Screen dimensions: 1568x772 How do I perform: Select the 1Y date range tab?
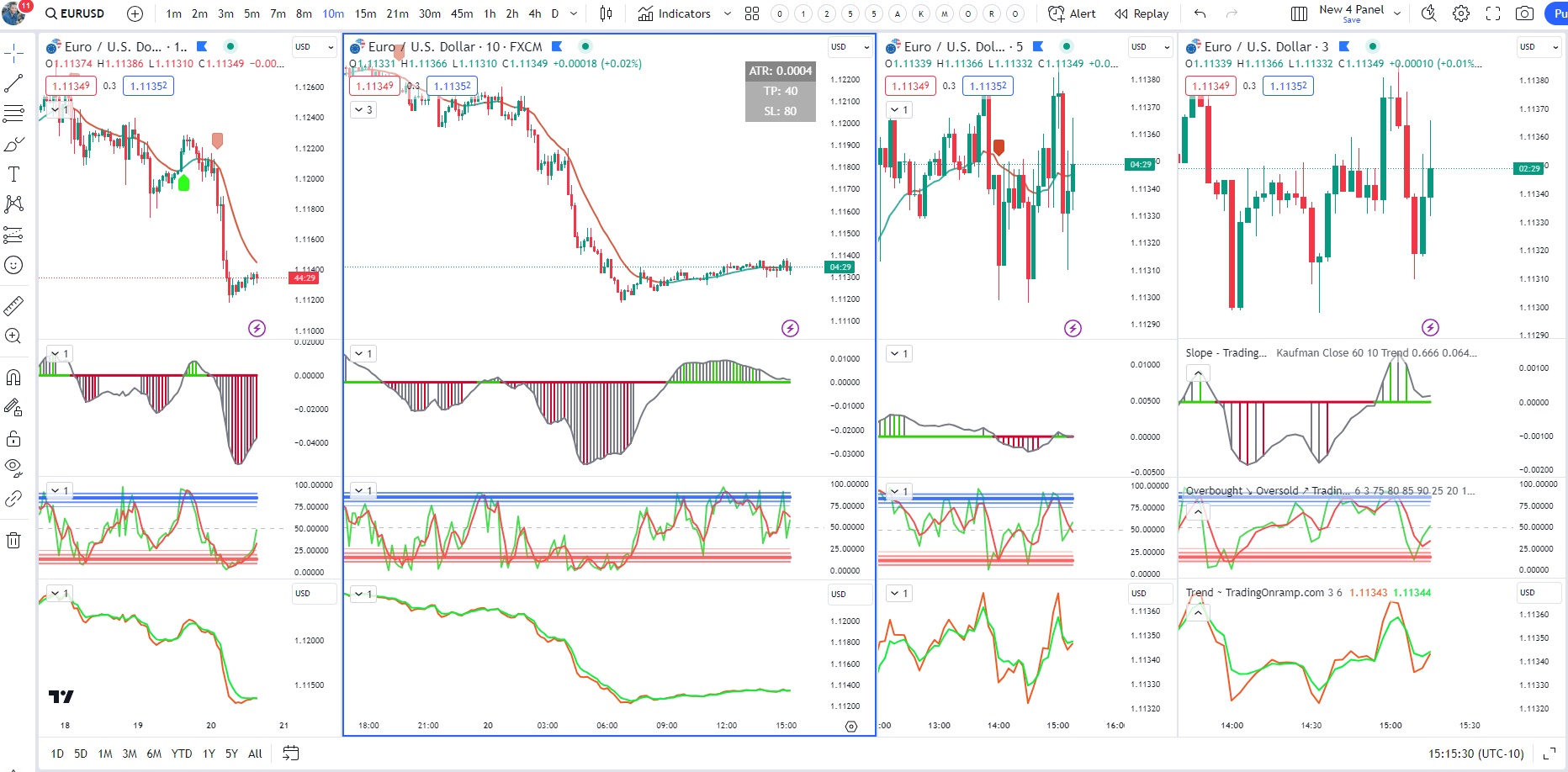click(x=209, y=753)
